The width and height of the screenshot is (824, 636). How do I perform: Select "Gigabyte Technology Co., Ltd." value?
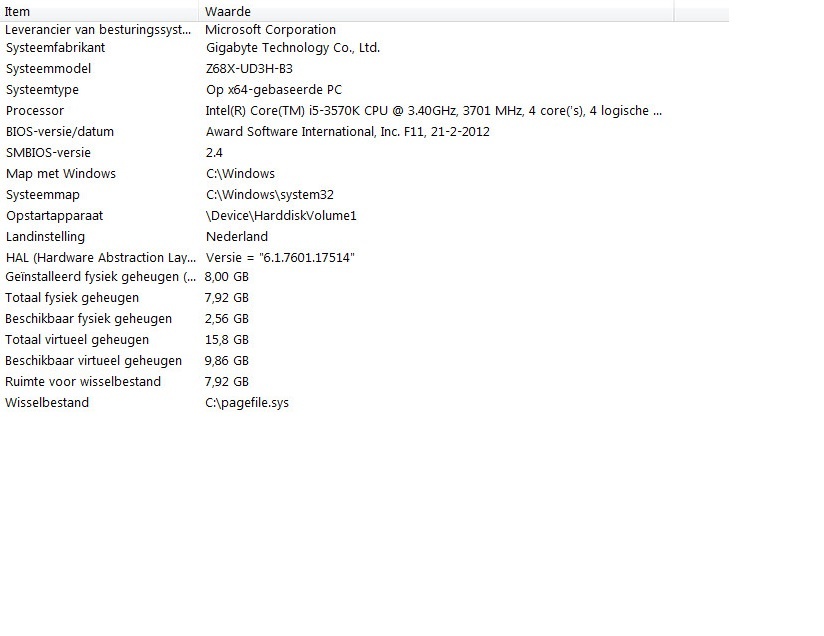coord(293,48)
